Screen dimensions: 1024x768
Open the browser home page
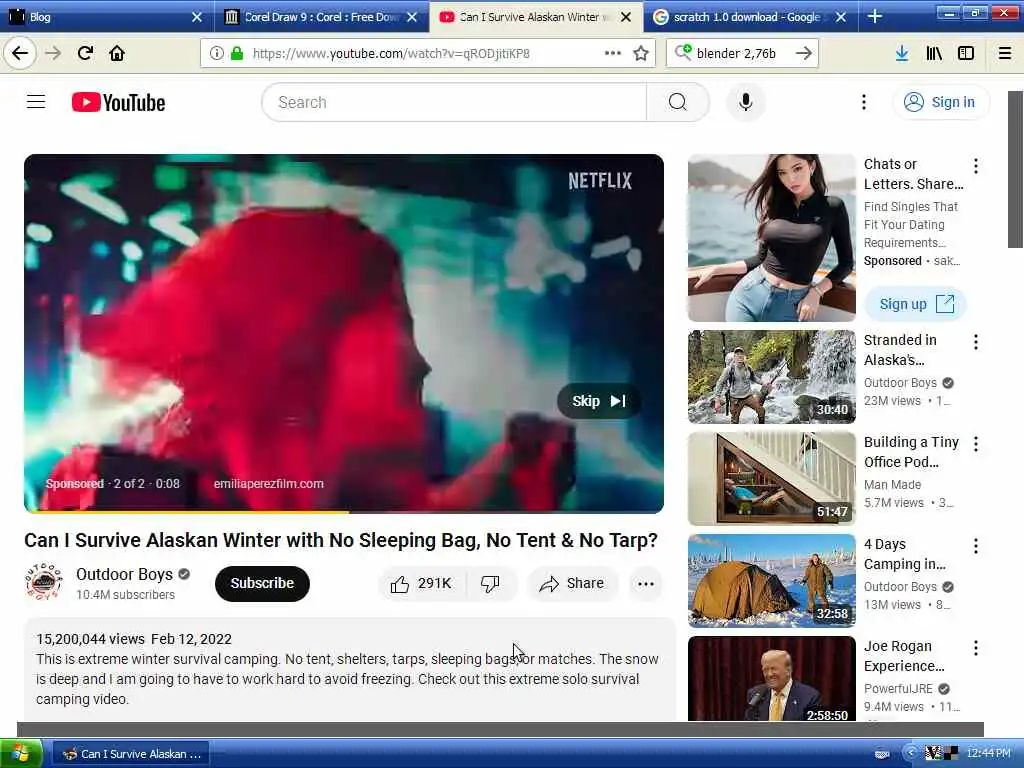117,53
